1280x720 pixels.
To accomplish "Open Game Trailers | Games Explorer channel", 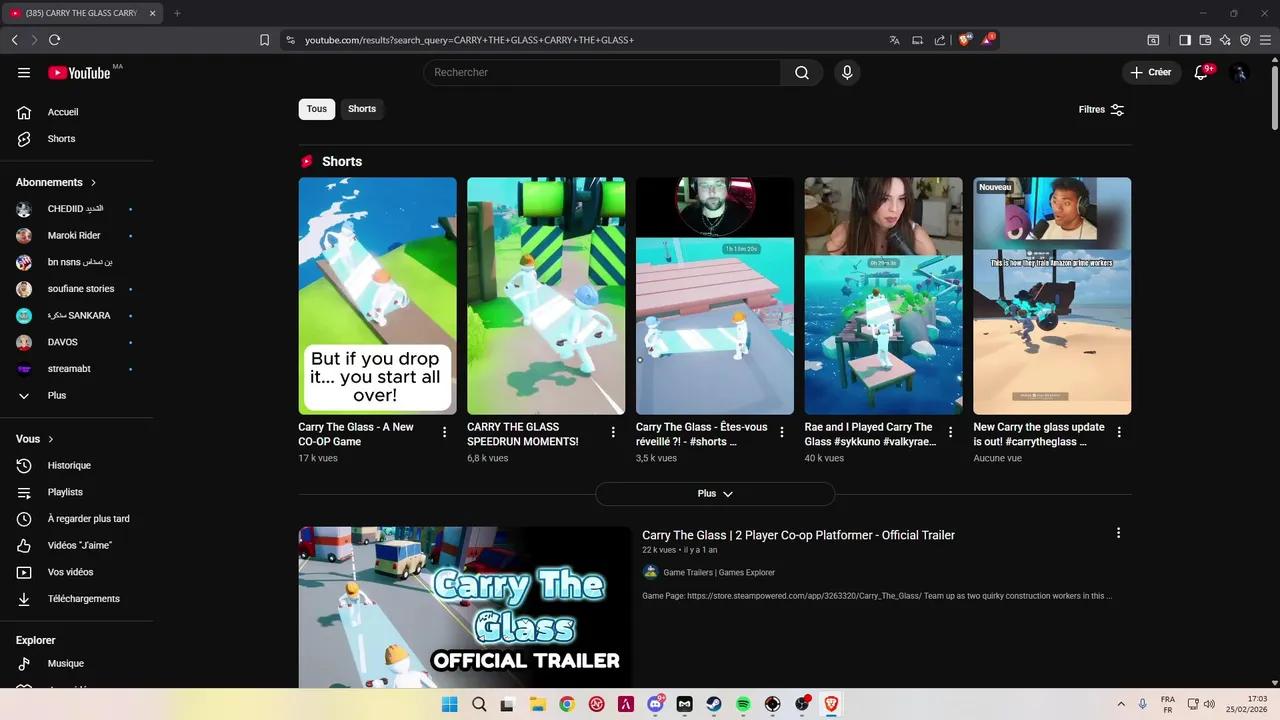I will click(x=719, y=573).
